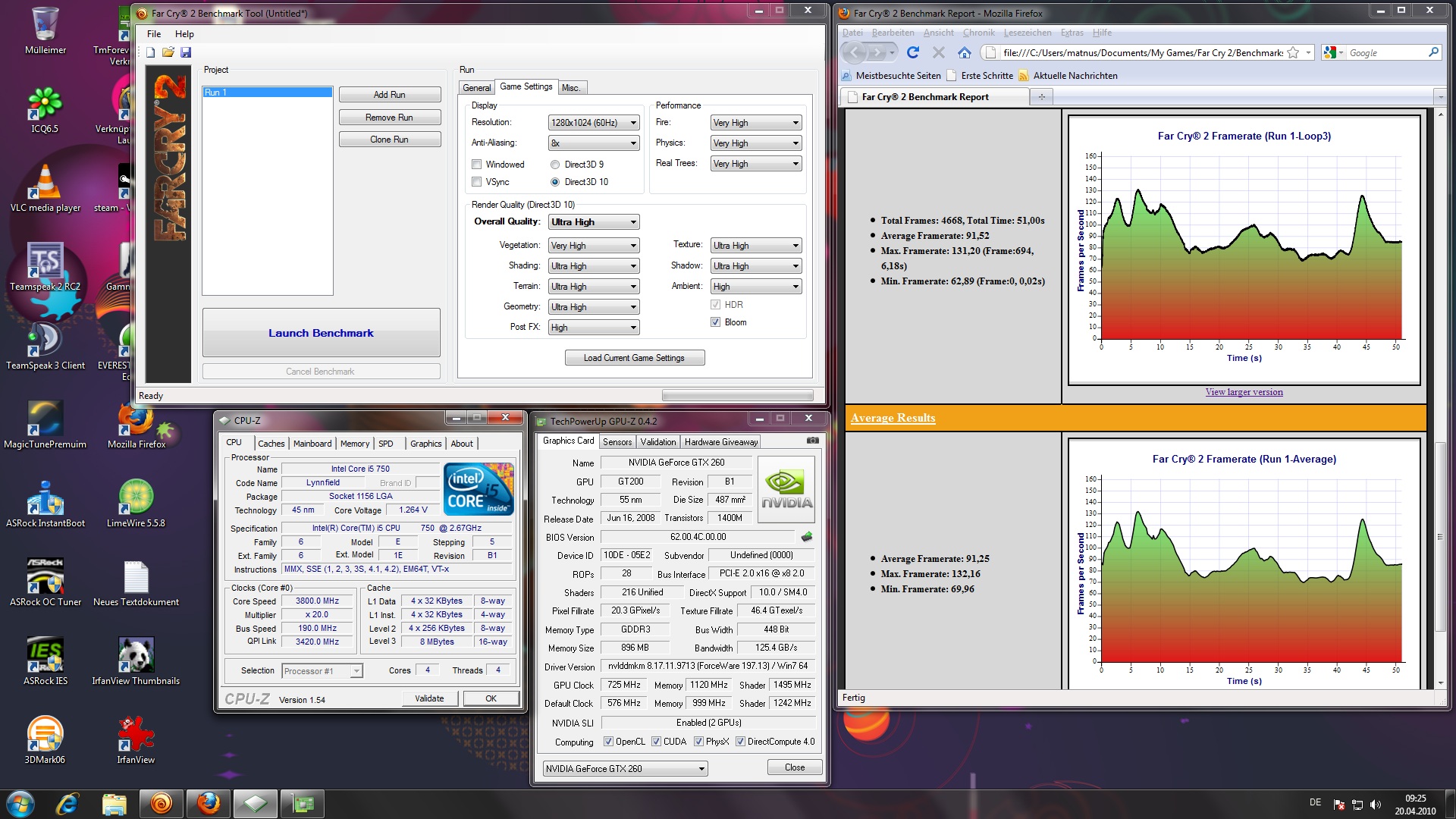Select Run 1 in the Project list
1456x819 pixels.
[x=267, y=93]
